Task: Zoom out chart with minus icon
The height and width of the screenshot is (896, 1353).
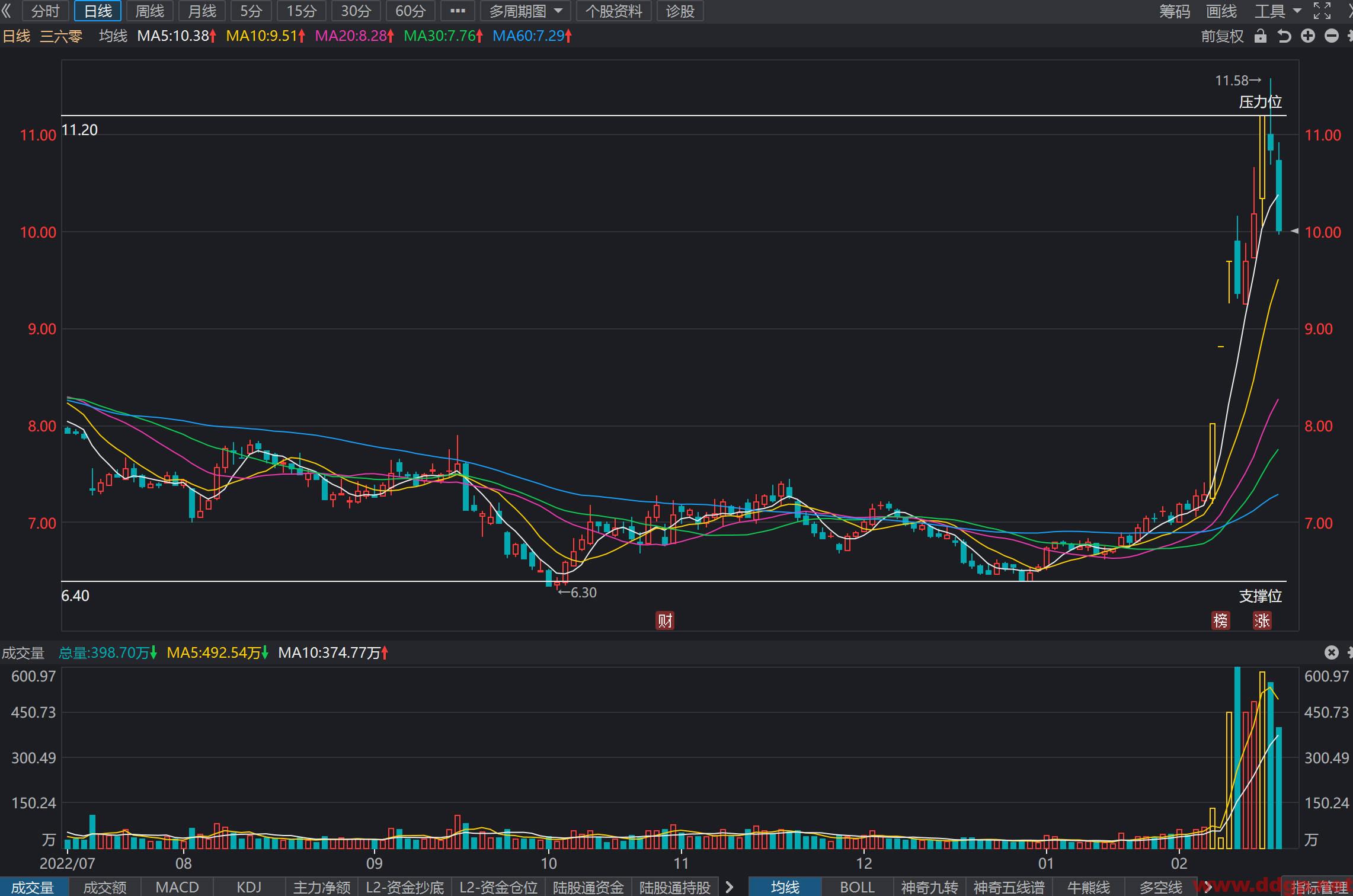Action: click(x=1332, y=36)
